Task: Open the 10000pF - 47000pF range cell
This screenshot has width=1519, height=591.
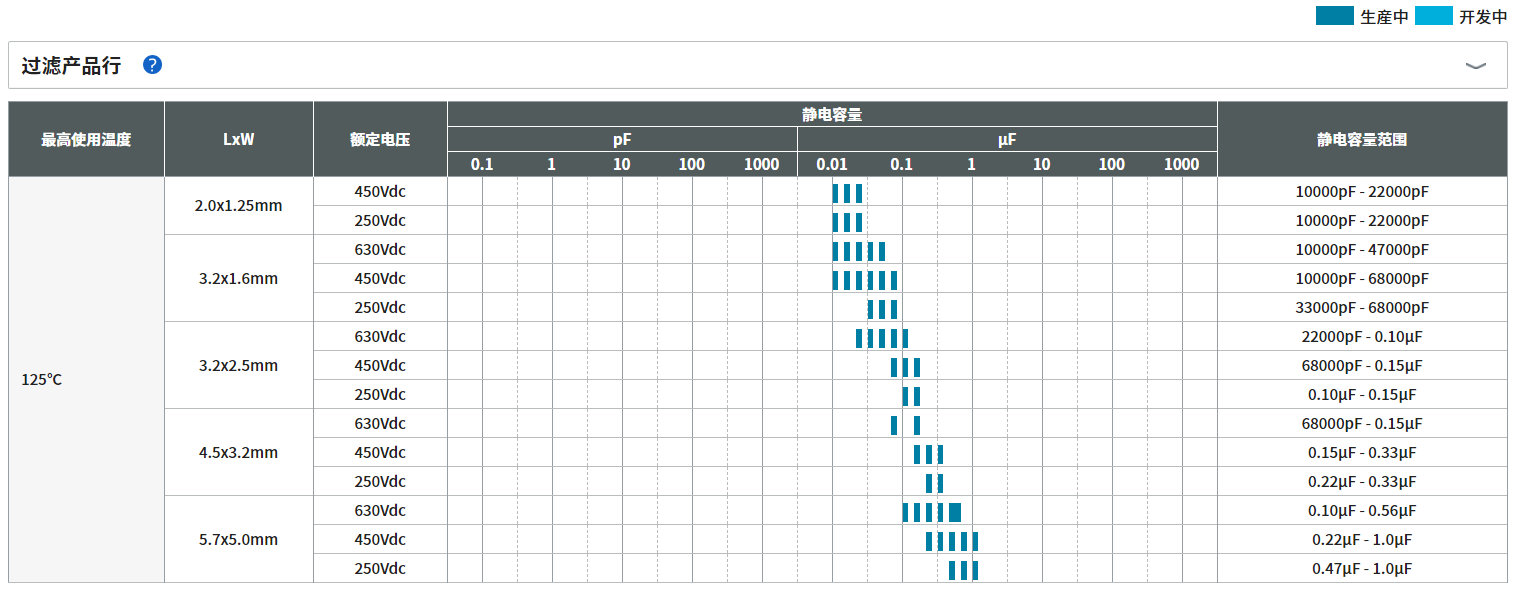Action: pyautogui.click(x=1361, y=249)
